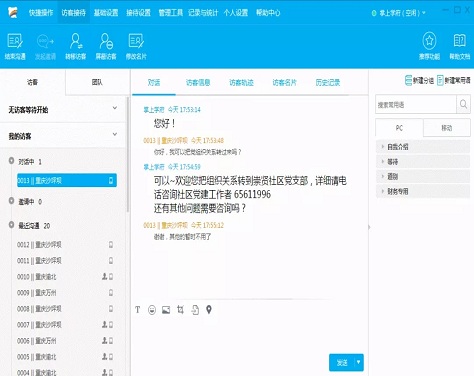
Task: Switch to the 访客信息 tab
Action: point(198,82)
